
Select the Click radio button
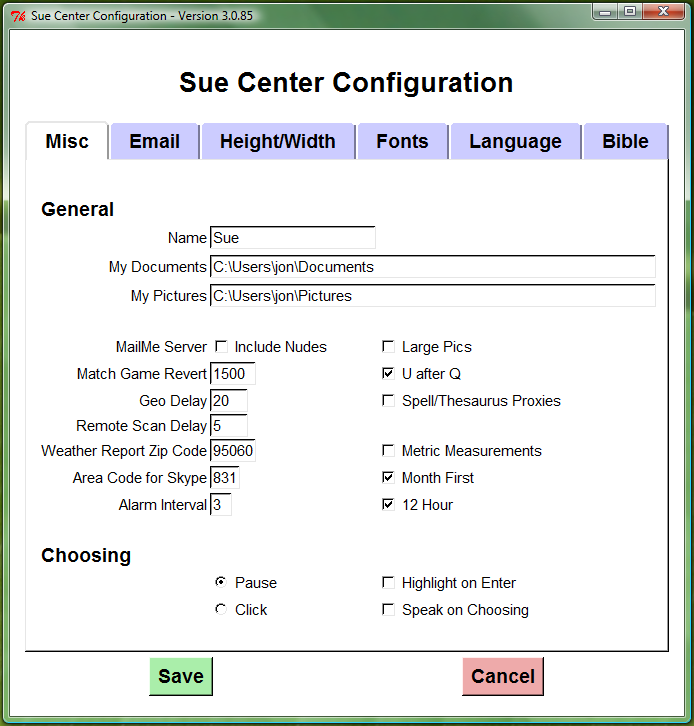coord(221,609)
